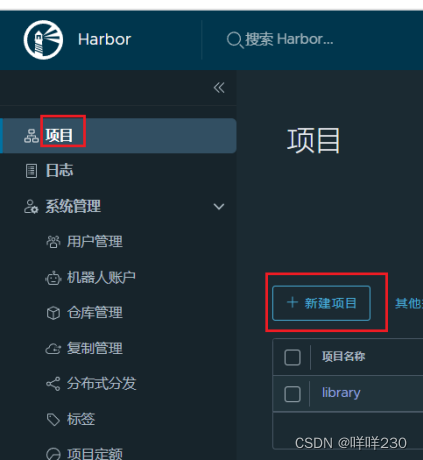The width and height of the screenshot is (423, 460).
Task: Click the 日志 logs document icon
Action: point(31,171)
